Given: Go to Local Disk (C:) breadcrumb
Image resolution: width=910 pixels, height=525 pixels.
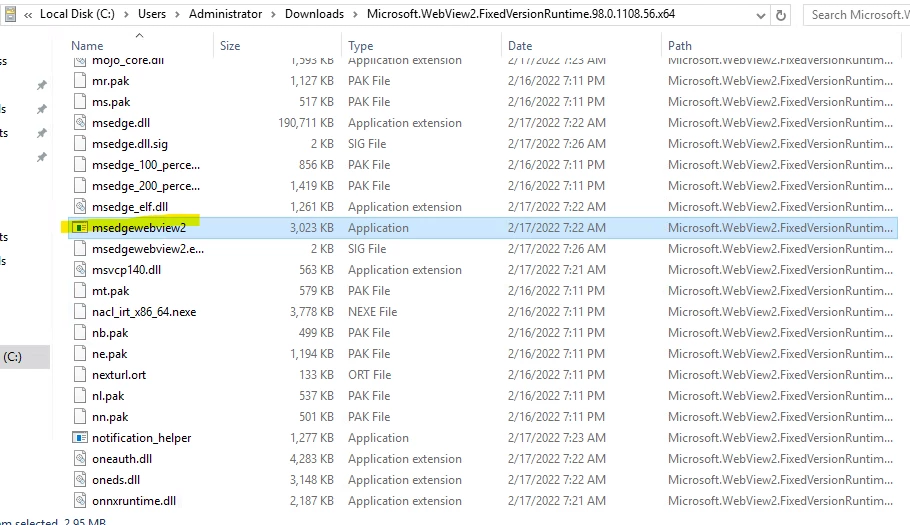Looking at the screenshot, I should (77, 14).
